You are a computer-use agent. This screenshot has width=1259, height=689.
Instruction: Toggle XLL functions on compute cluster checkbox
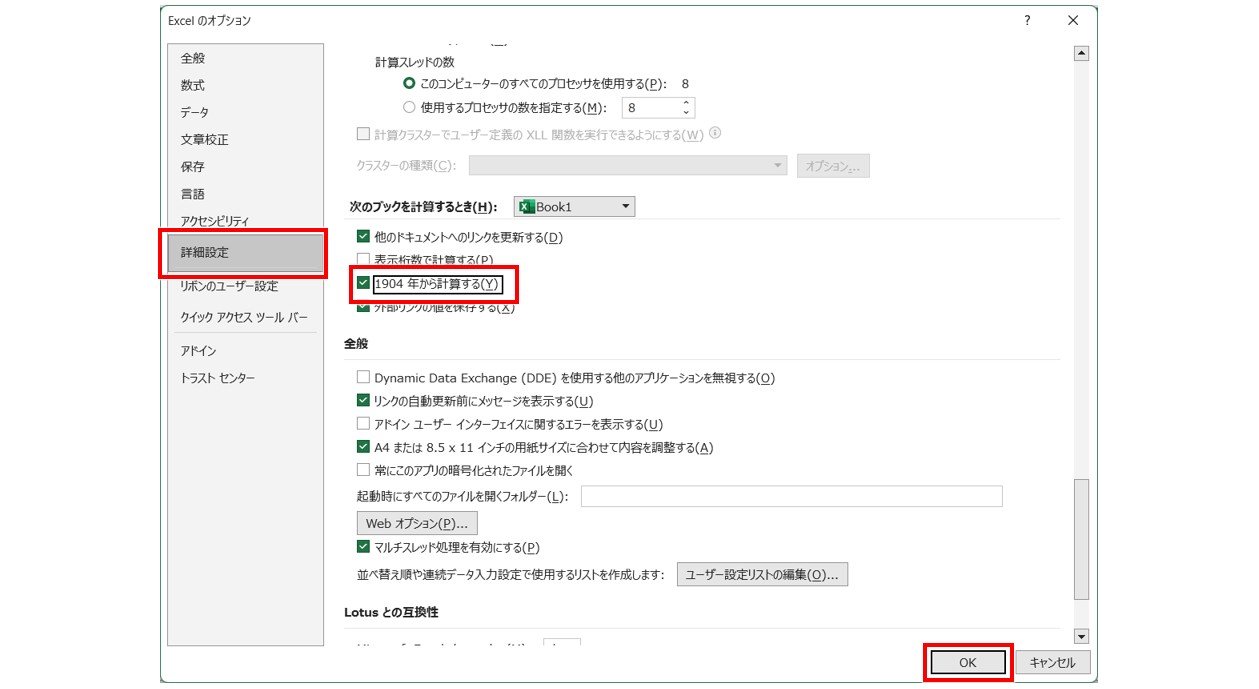[363, 135]
